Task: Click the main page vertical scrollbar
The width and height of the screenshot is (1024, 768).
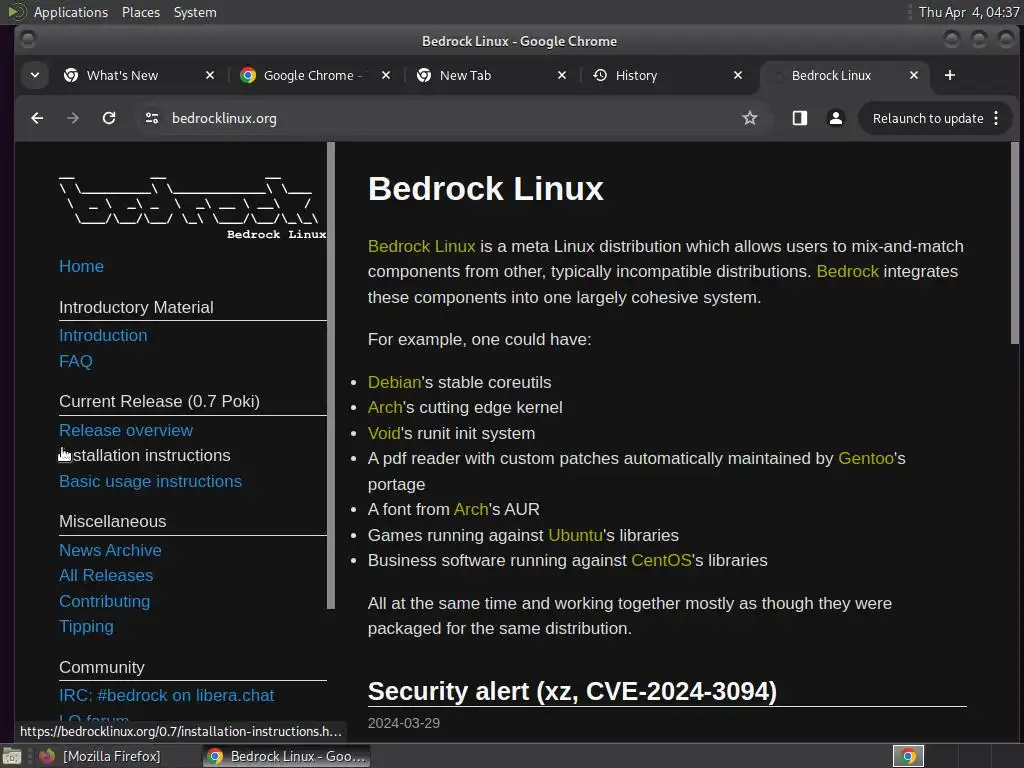Action: click(1014, 243)
